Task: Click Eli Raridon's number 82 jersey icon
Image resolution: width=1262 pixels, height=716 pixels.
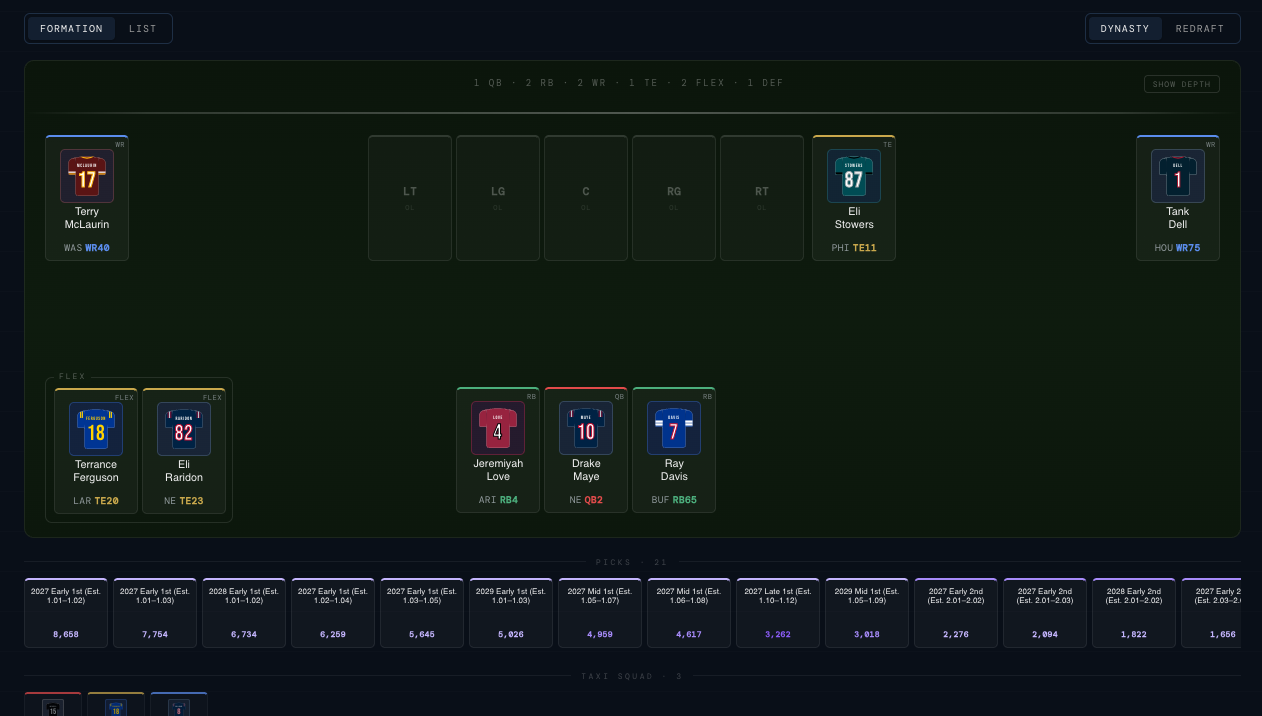Action: 184,429
